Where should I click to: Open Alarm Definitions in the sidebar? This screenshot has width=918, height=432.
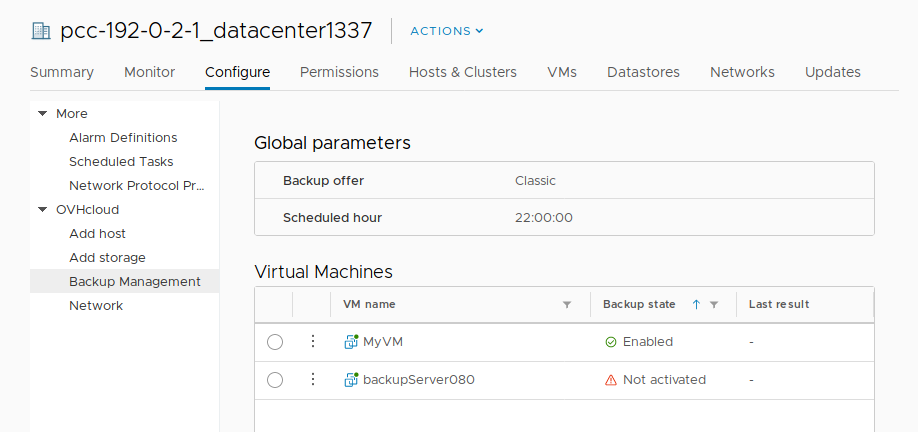(x=123, y=138)
